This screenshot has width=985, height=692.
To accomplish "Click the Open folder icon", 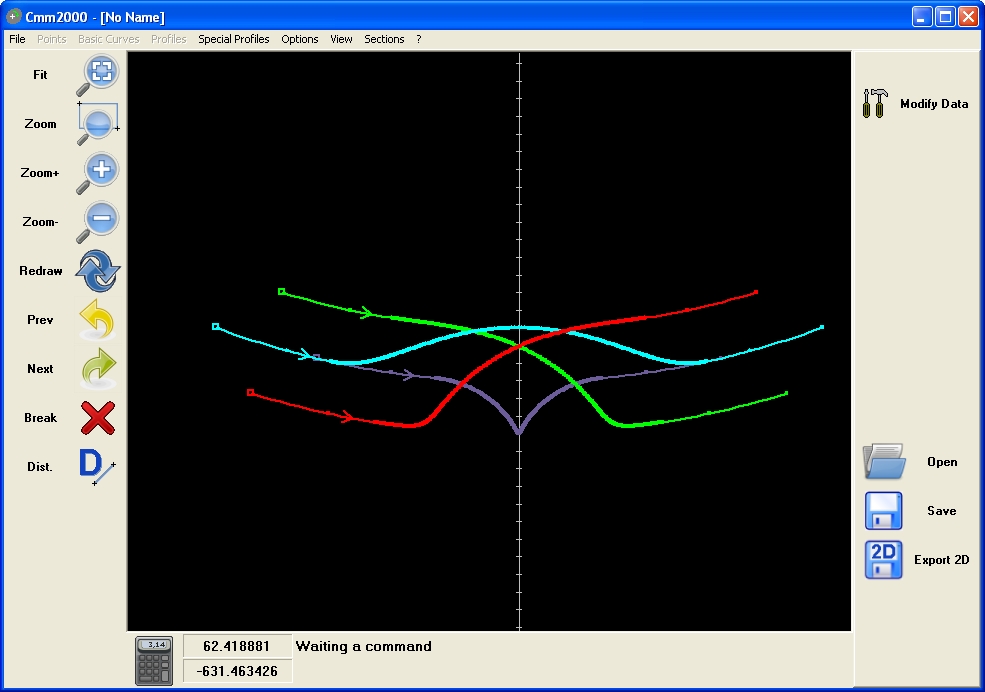I will tap(884, 462).
